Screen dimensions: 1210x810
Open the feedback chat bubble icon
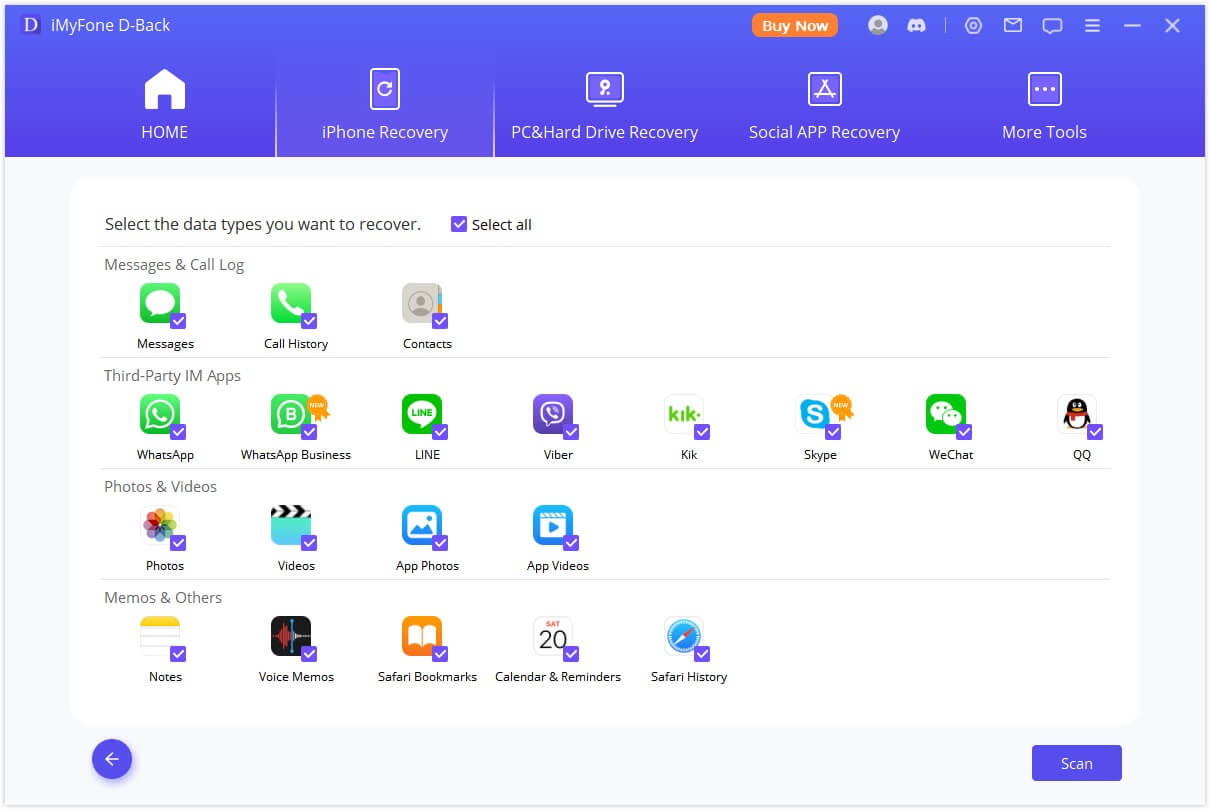click(x=1052, y=26)
